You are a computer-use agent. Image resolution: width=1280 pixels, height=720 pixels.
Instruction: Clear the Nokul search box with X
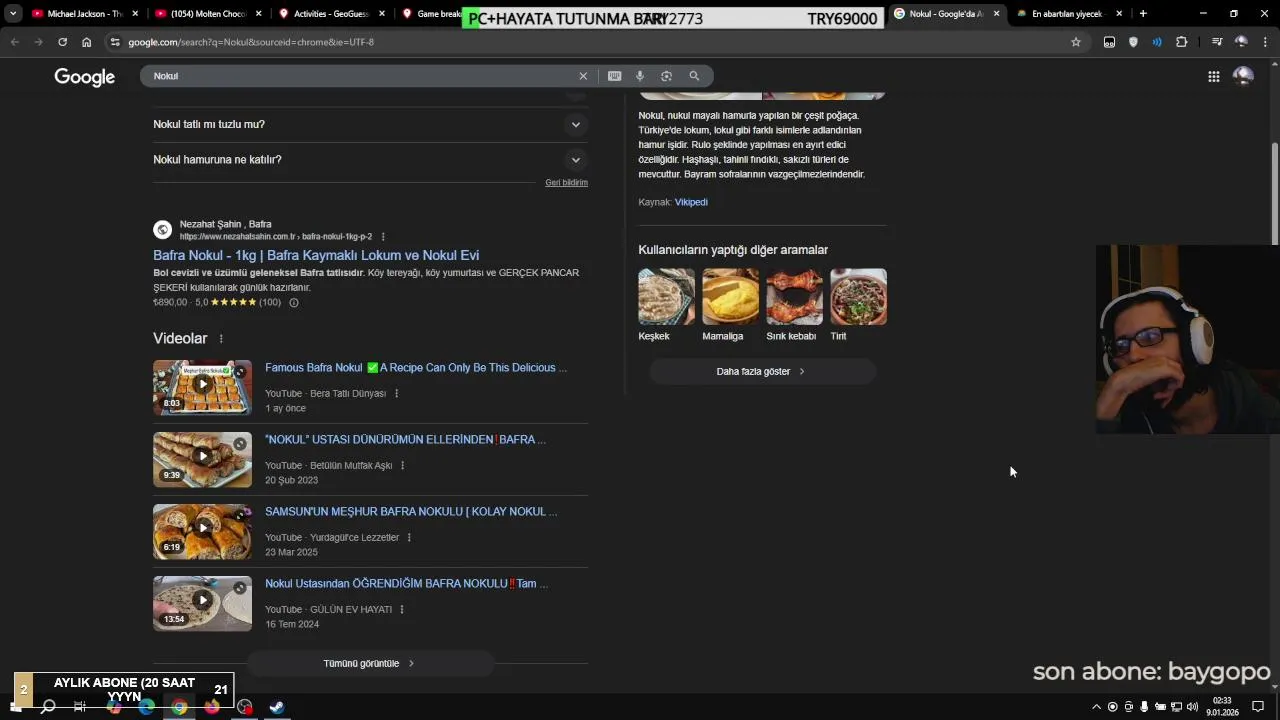pyautogui.click(x=583, y=76)
